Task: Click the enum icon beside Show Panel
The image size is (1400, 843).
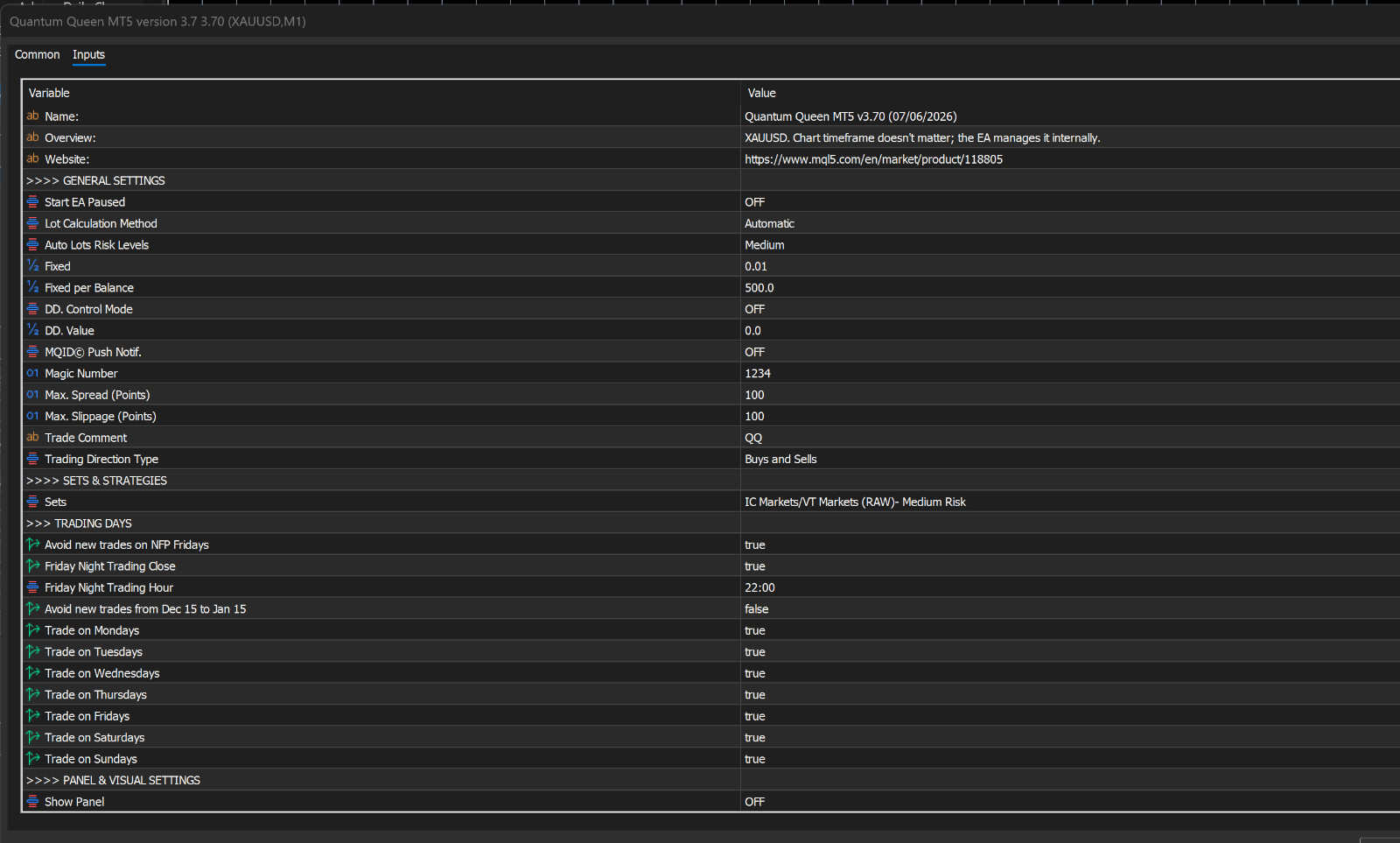Action: 32,802
